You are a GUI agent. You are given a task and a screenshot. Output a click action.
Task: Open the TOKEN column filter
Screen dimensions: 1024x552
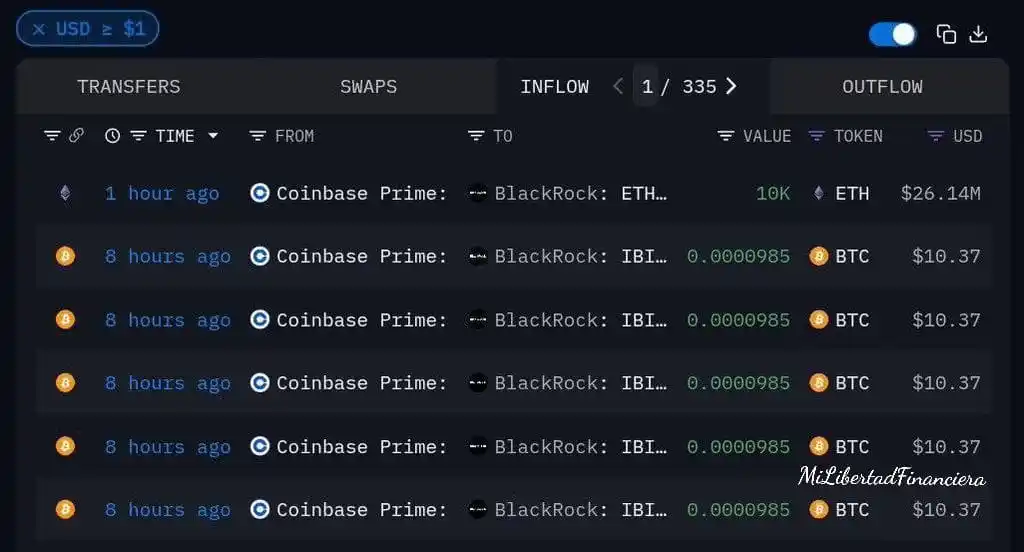816,135
